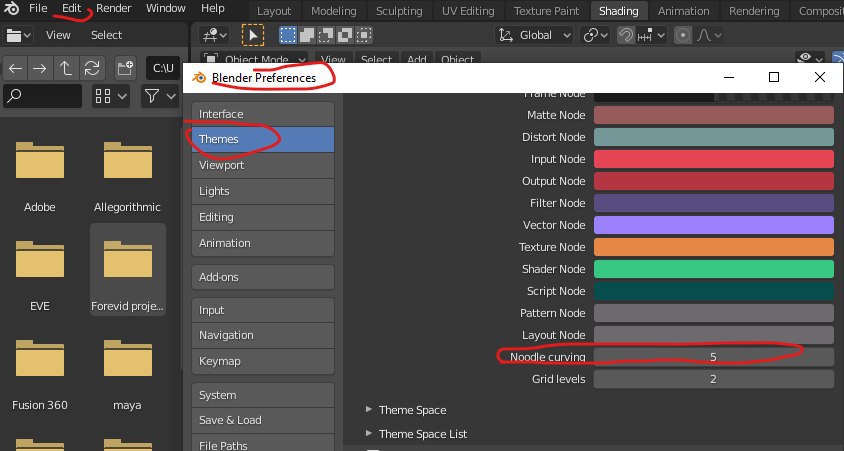Switch to the Sculpting workspace tab
Viewport: 844px width, 451px height.
[399, 11]
